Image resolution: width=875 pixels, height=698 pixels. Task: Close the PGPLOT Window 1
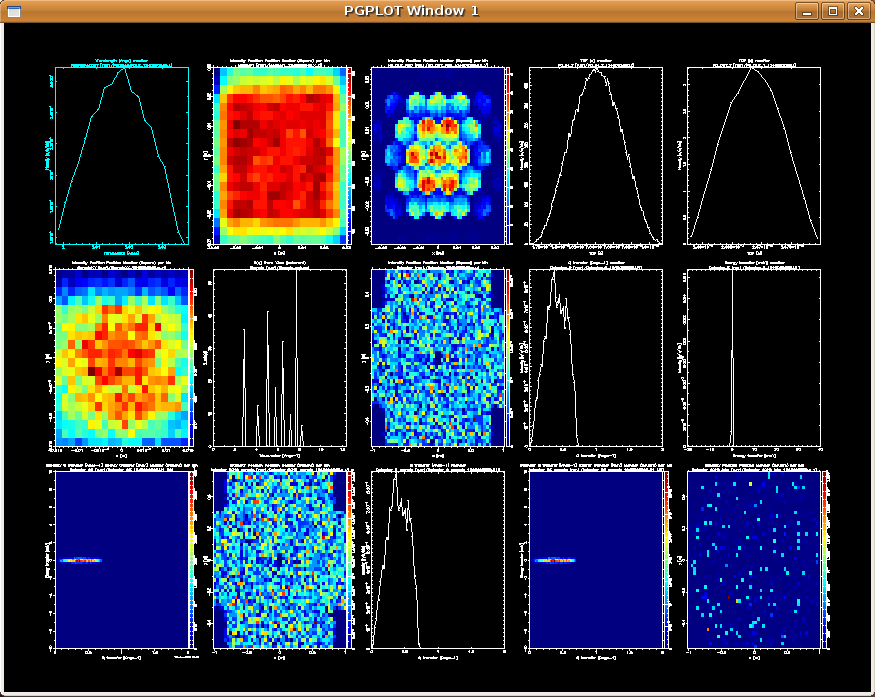857,11
